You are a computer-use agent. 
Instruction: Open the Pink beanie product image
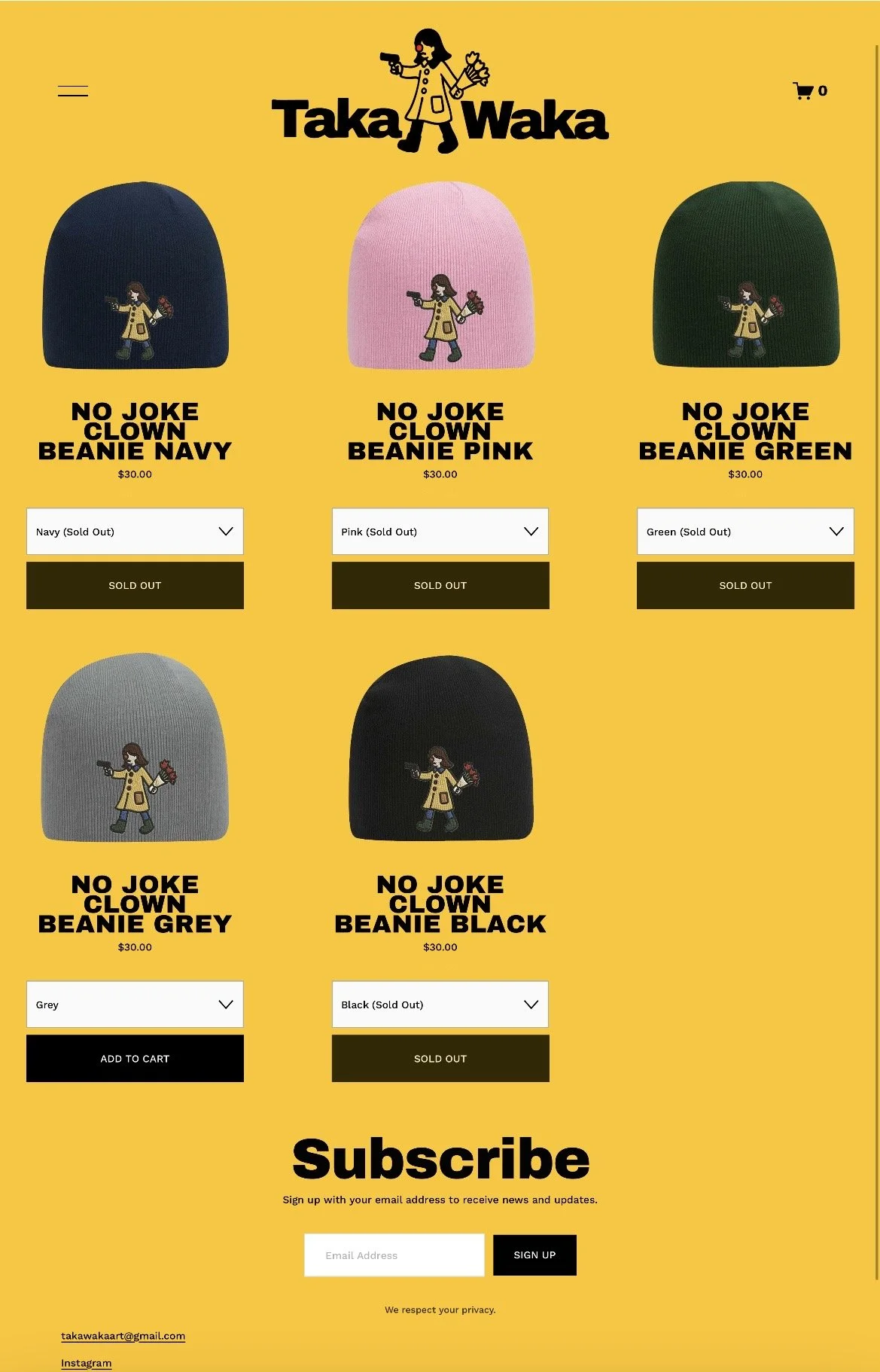click(440, 276)
